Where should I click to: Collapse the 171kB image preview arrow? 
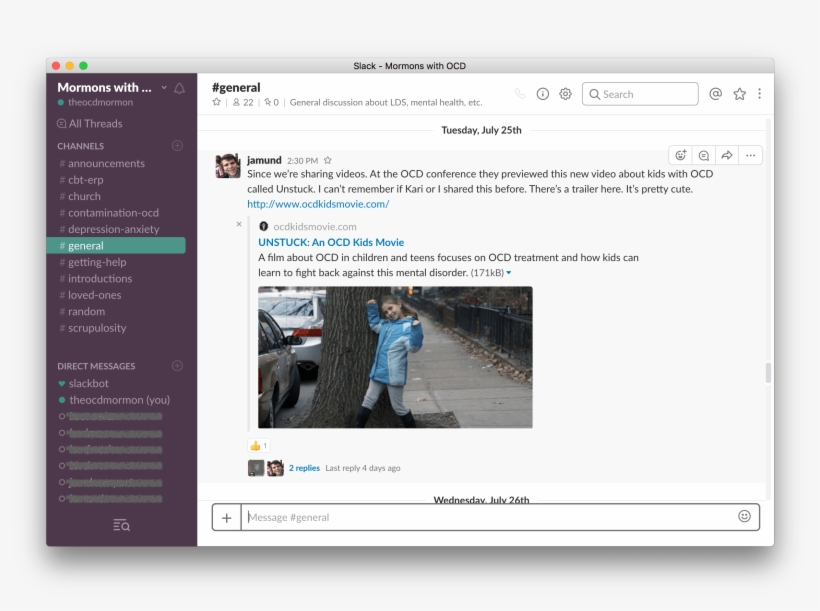pyautogui.click(x=509, y=273)
